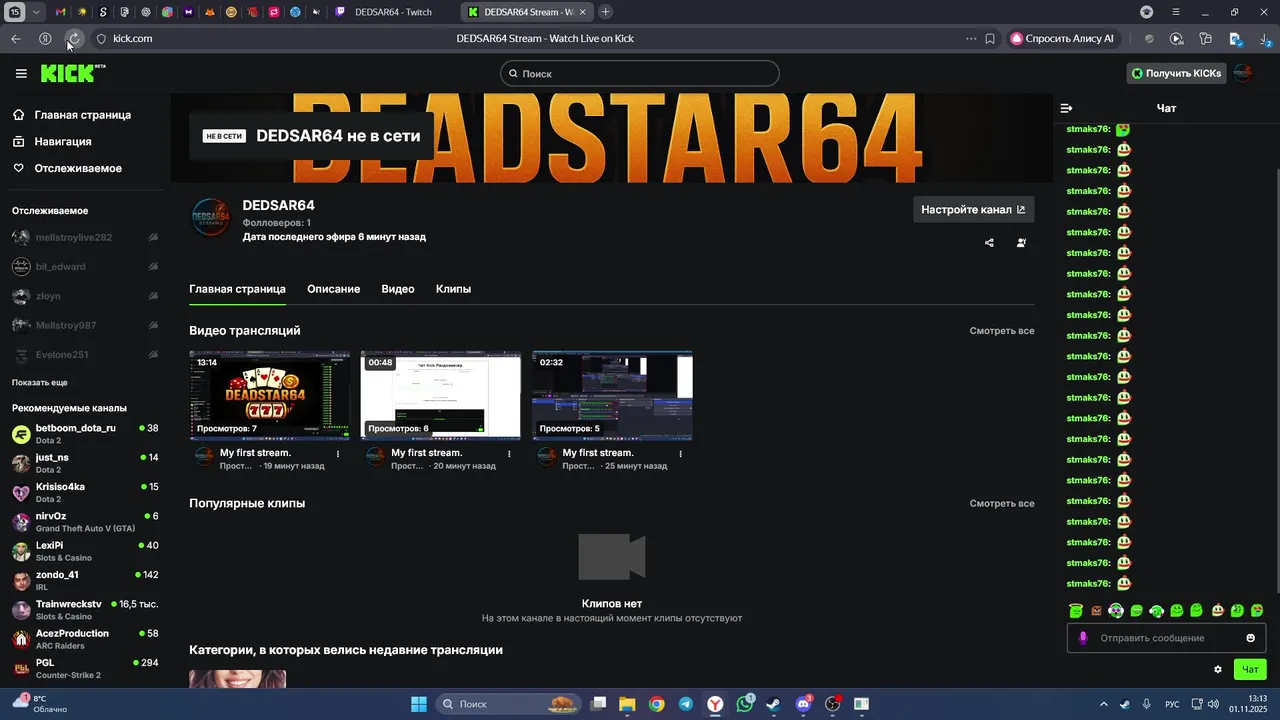This screenshot has width=1280, height=720.
Task: Click the green Чат send button
Action: point(1250,670)
